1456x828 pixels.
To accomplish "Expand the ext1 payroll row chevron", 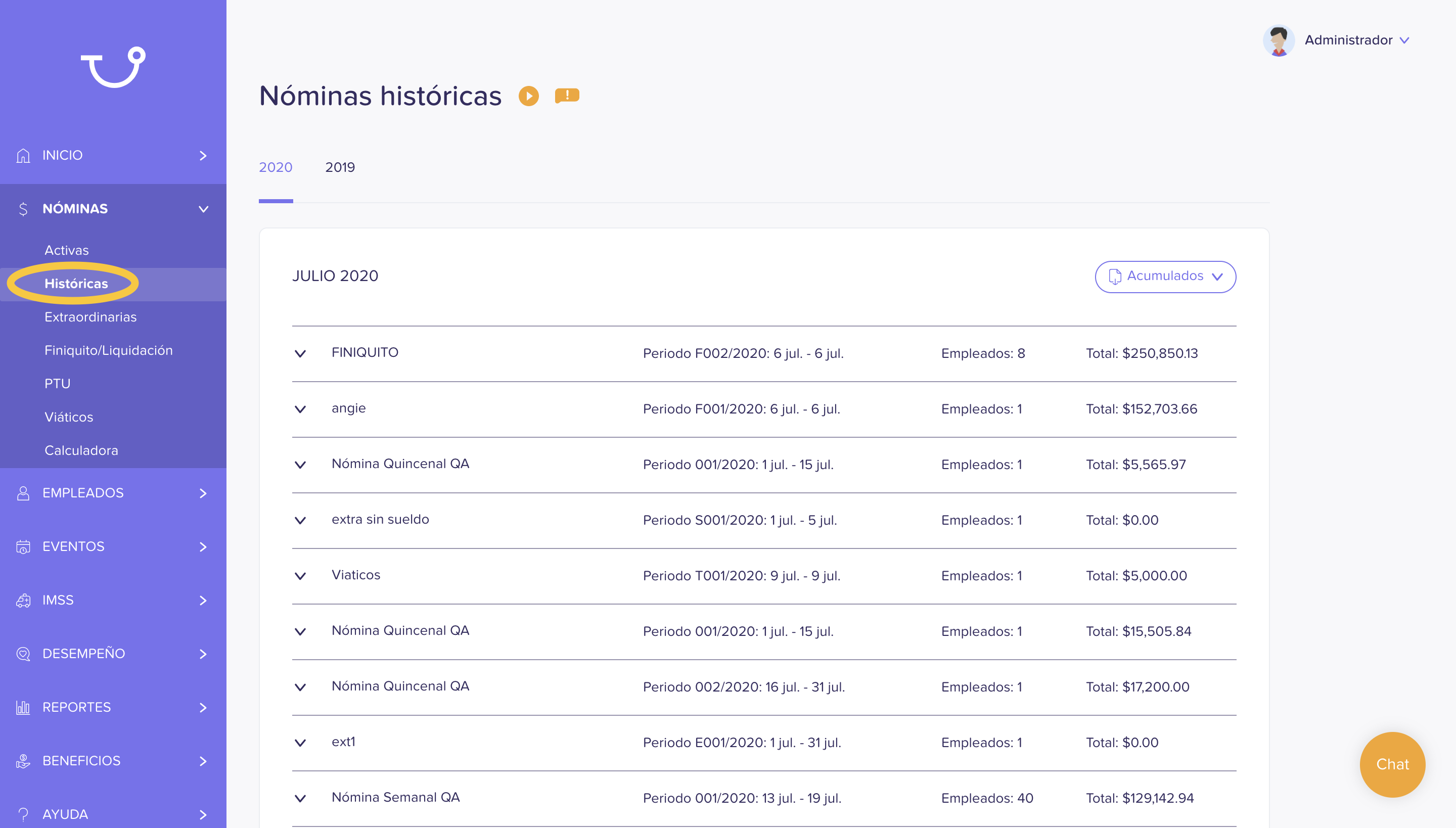I will coord(300,743).
